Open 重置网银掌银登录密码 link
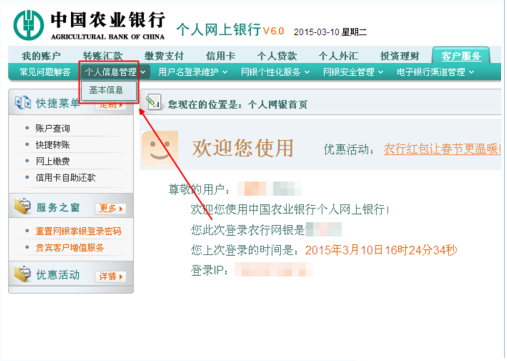 (78, 231)
